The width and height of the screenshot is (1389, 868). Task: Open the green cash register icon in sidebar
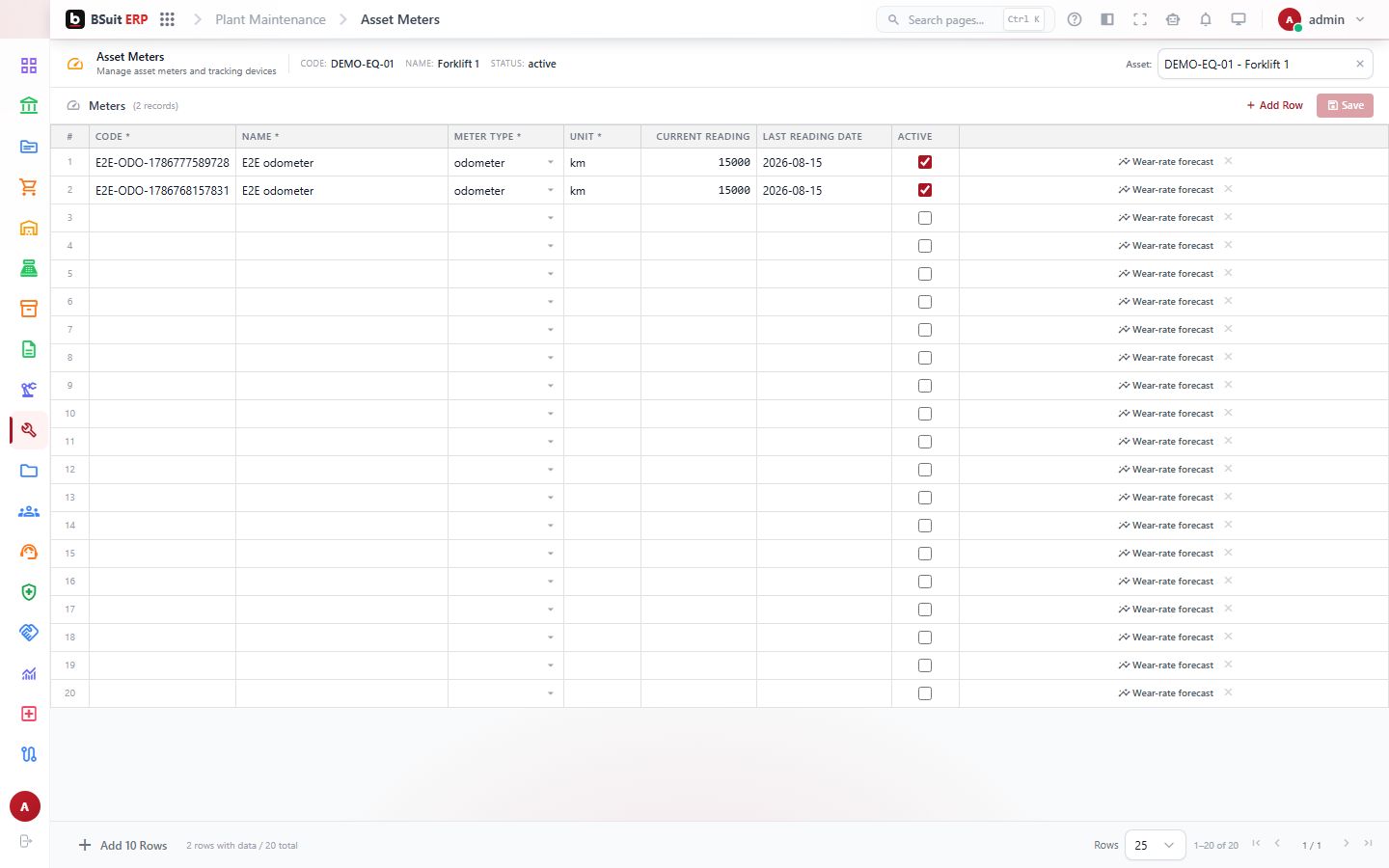(x=29, y=268)
